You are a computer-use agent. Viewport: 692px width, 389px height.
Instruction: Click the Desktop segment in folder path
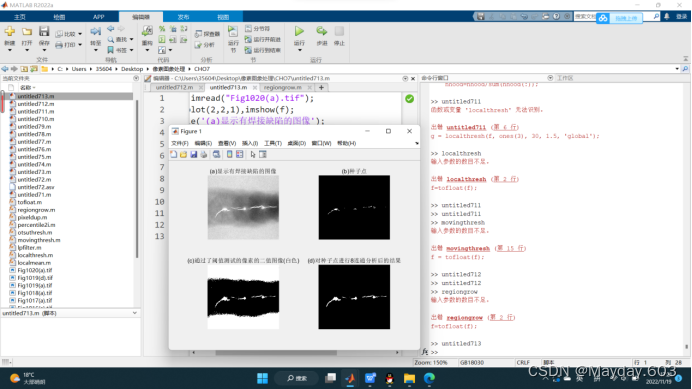point(132,69)
